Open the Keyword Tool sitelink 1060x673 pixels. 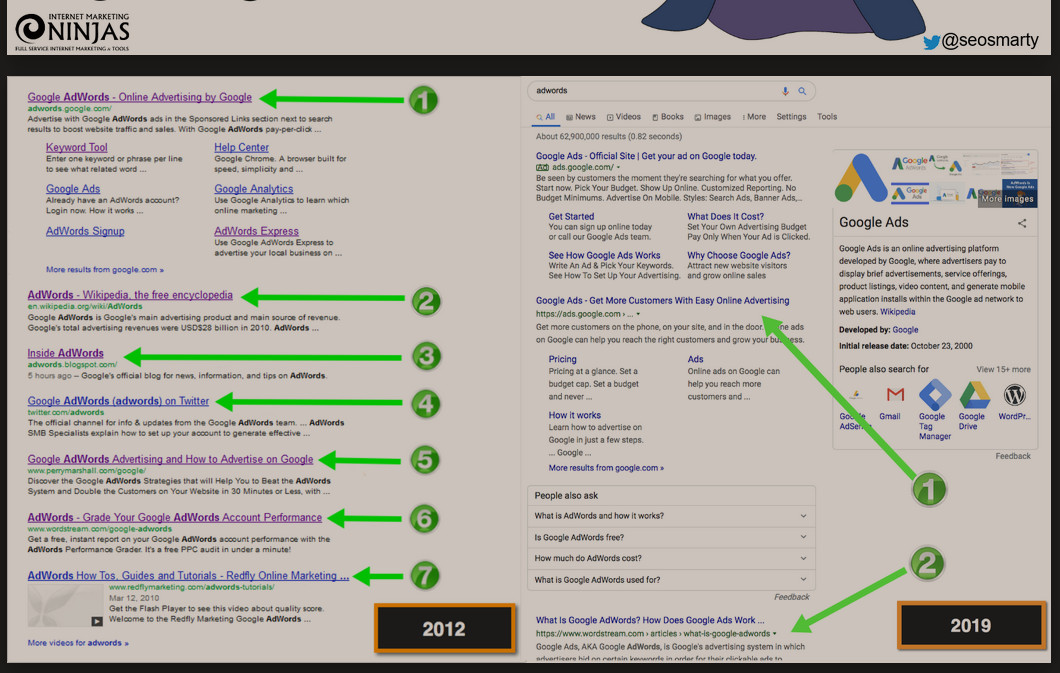click(x=76, y=147)
